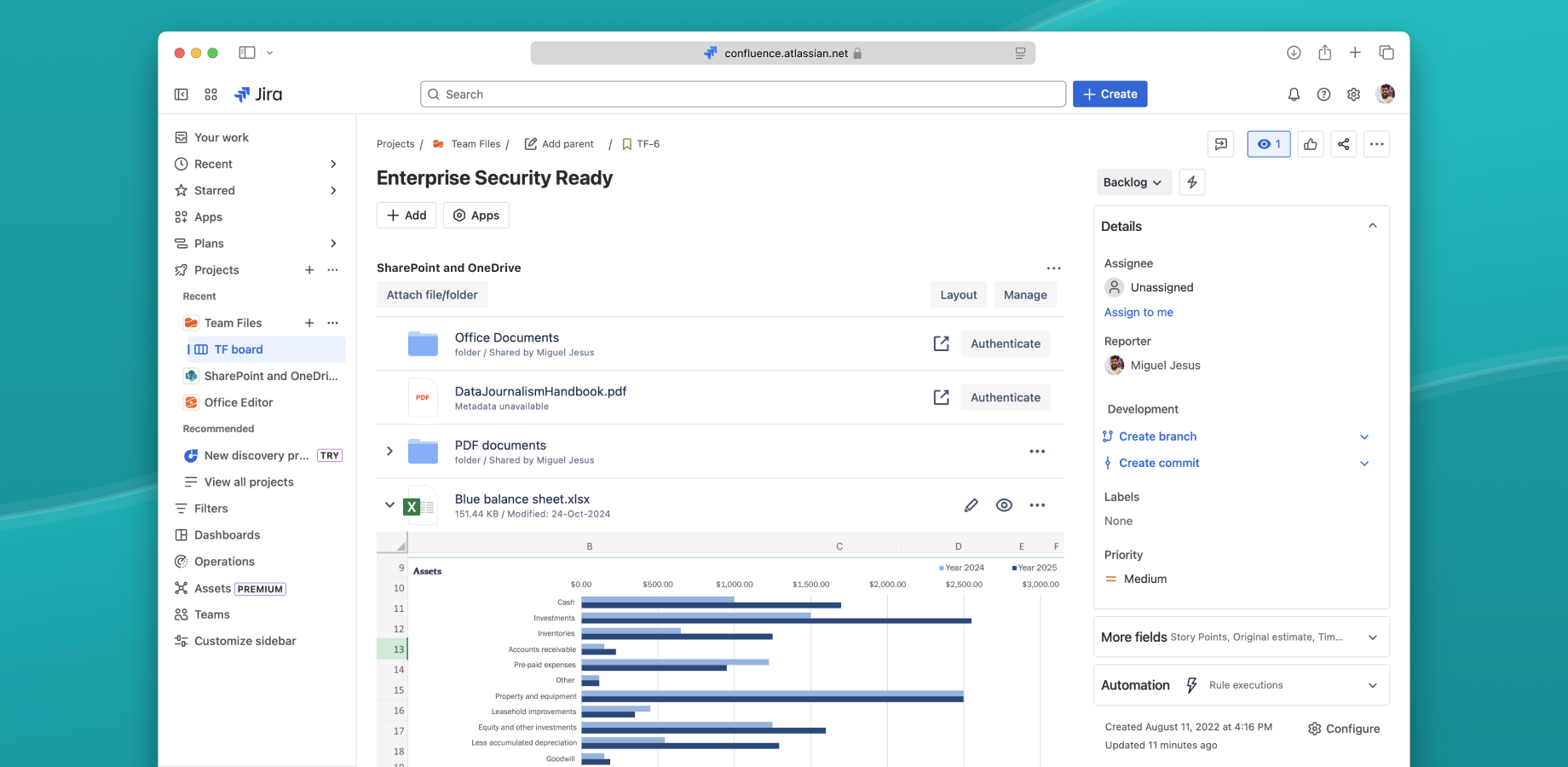Click Assign to me link
Screen dimensions: 1568x767
(1139, 313)
